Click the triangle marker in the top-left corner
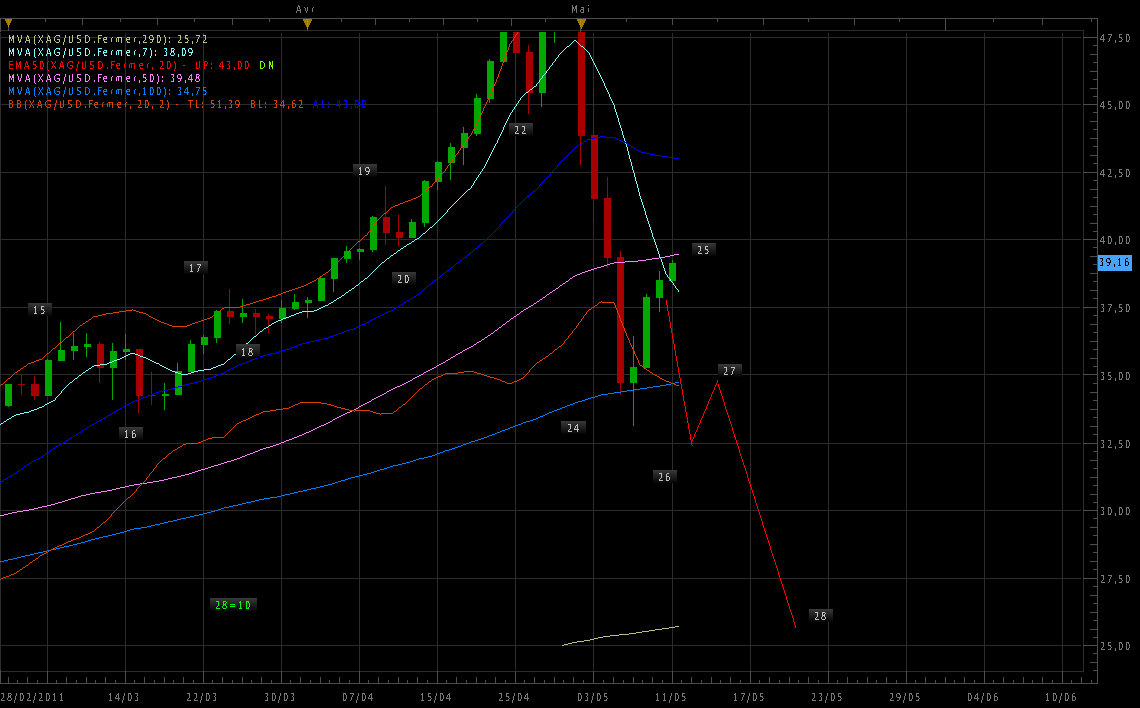Screen dimensions: 1140x708 8,22
